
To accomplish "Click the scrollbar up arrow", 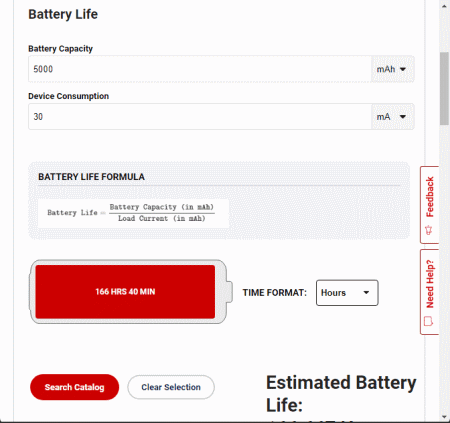I will [x=444, y=6].
